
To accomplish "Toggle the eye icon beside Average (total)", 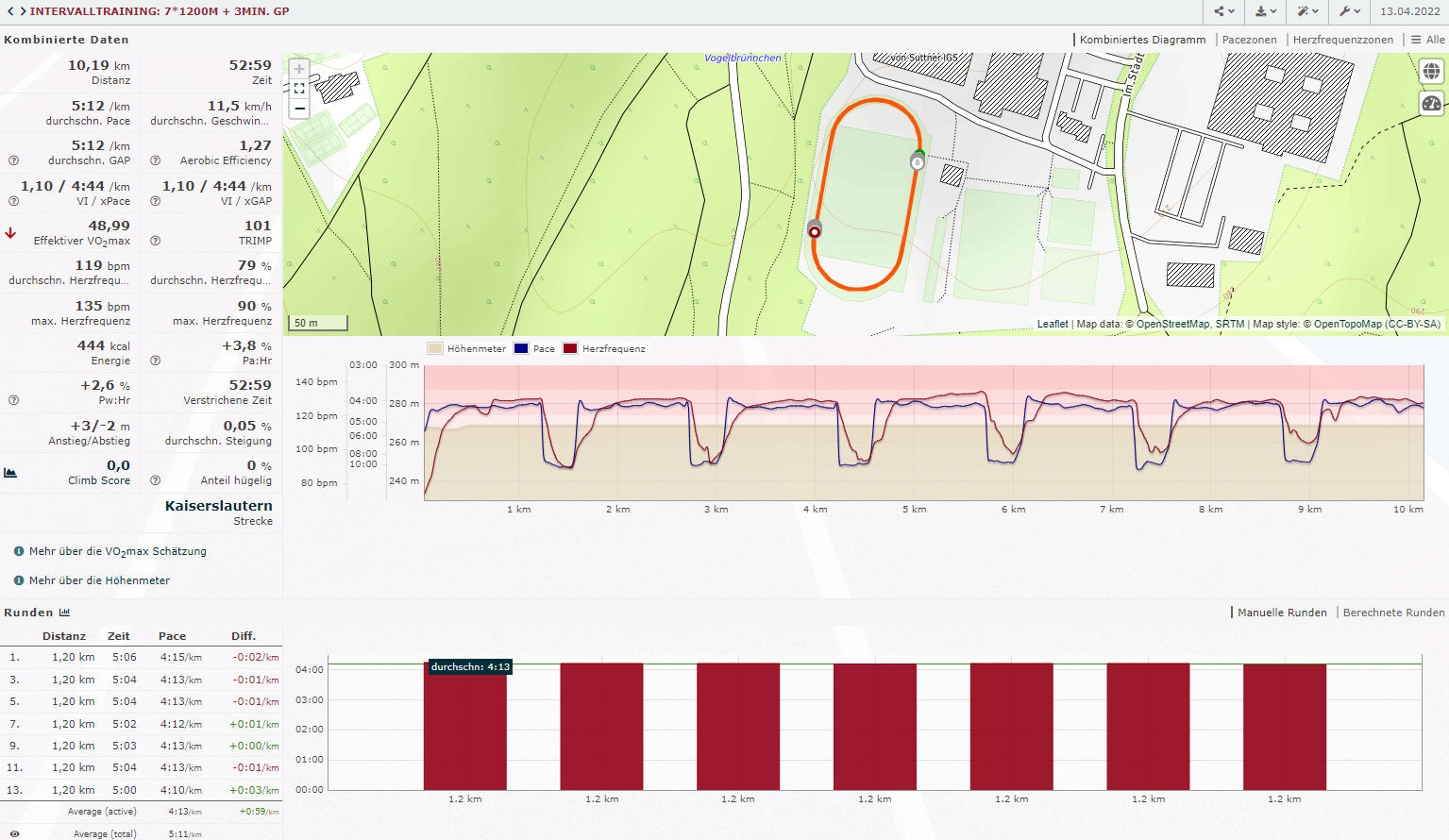I will (x=14, y=833).
